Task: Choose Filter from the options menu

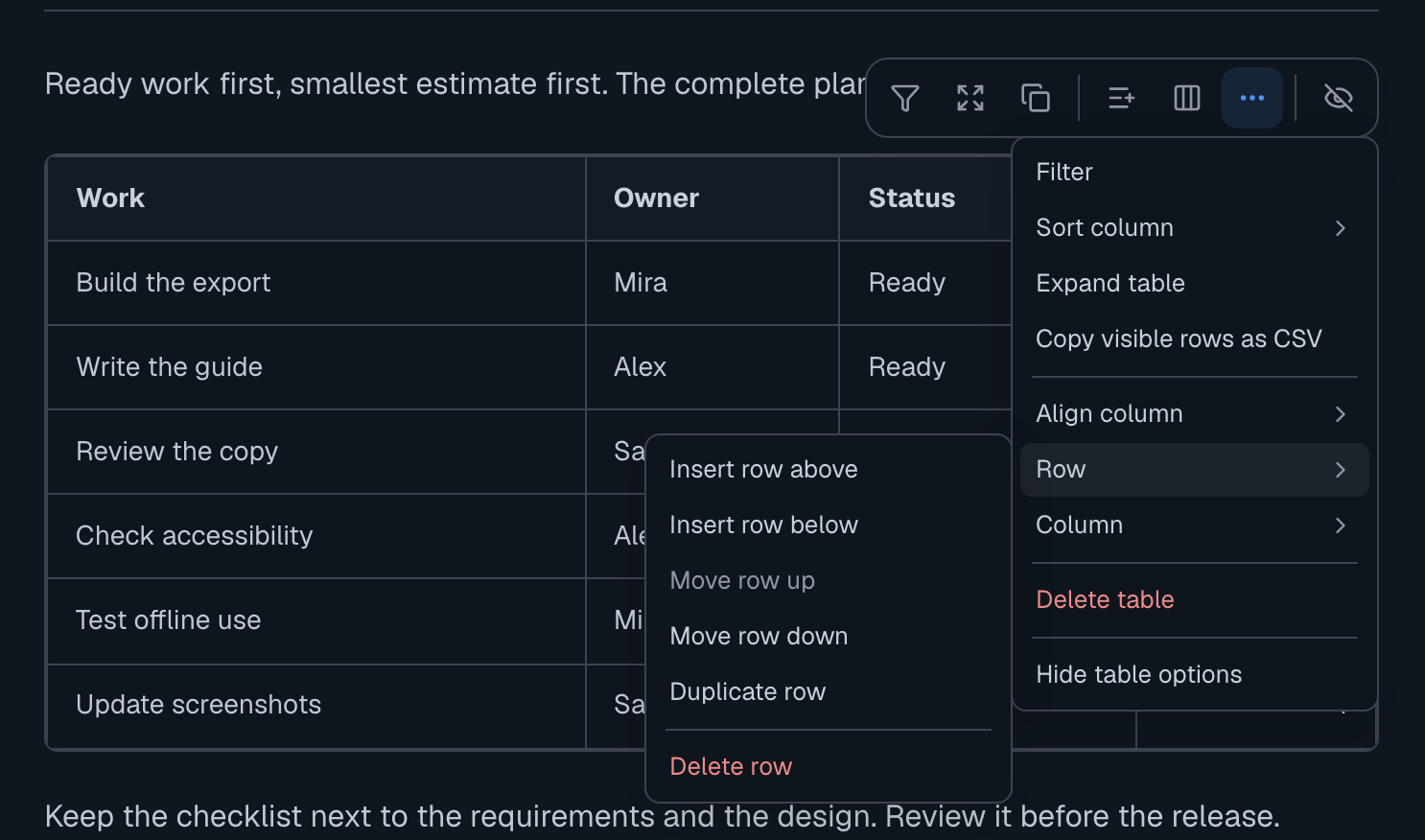Action: point(1195,173)
